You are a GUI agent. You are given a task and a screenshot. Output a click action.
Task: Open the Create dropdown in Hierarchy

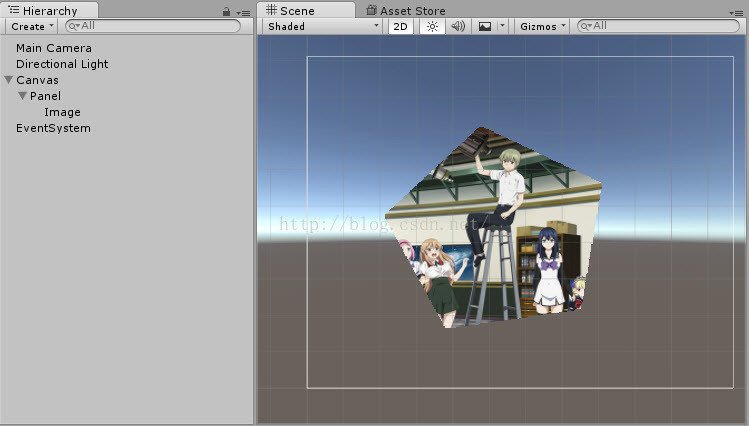(32, 26)
